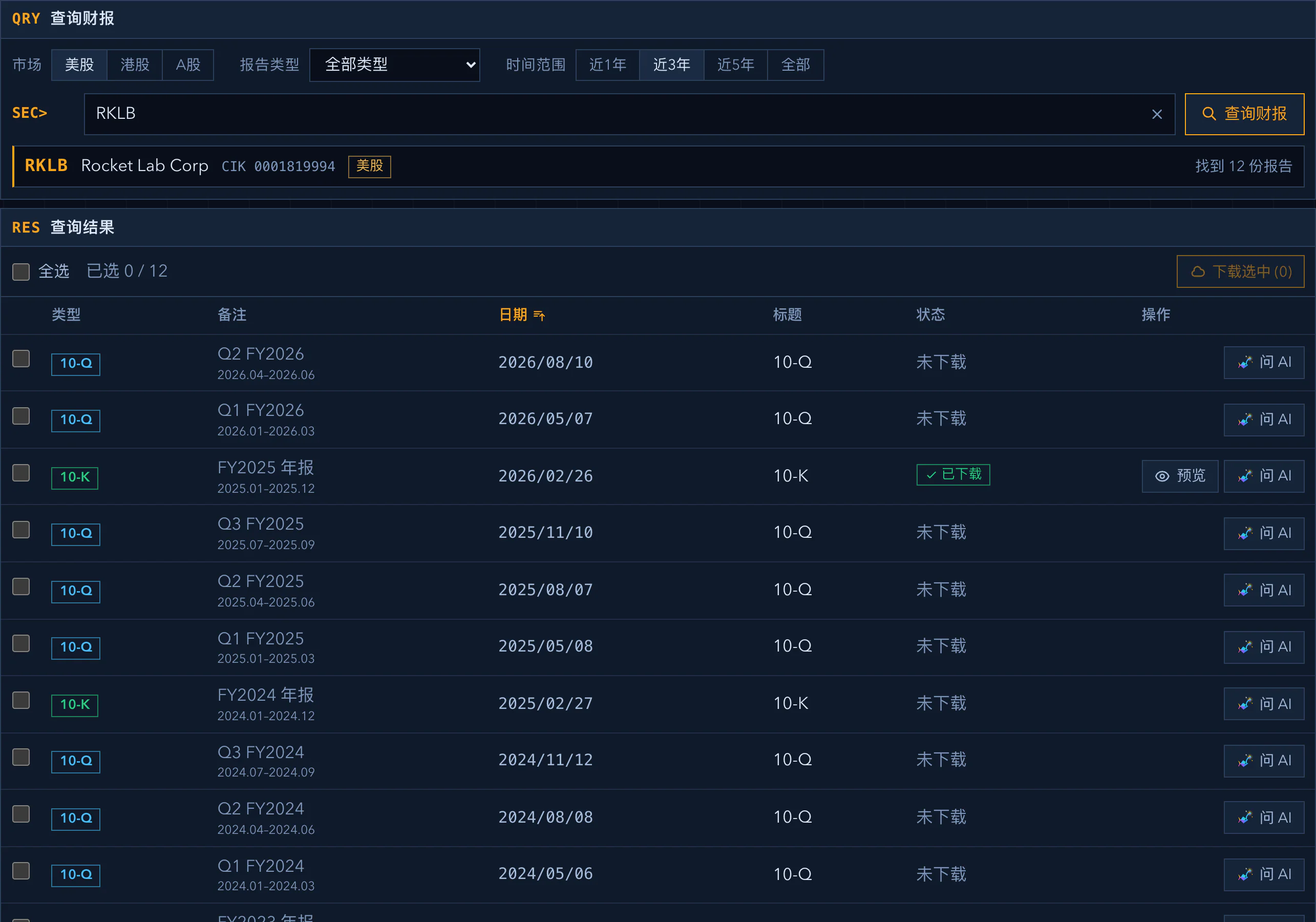Tick the 全选 select-all checkbox

click(21, 272)
